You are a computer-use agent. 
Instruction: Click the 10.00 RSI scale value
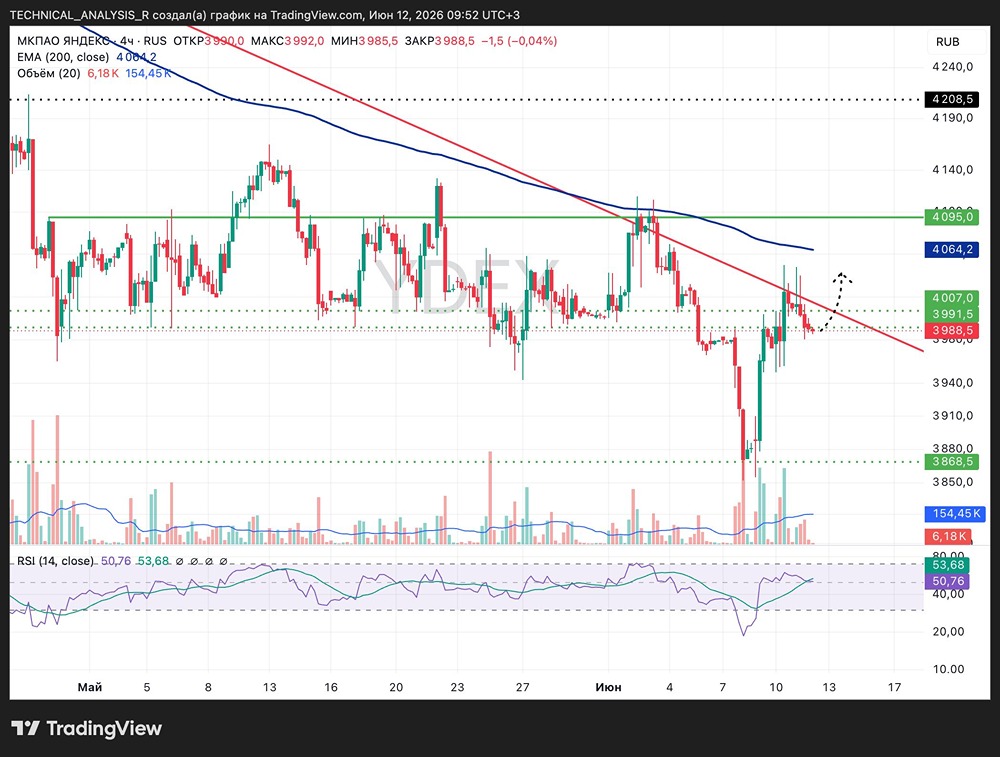(x=948, y=669)
